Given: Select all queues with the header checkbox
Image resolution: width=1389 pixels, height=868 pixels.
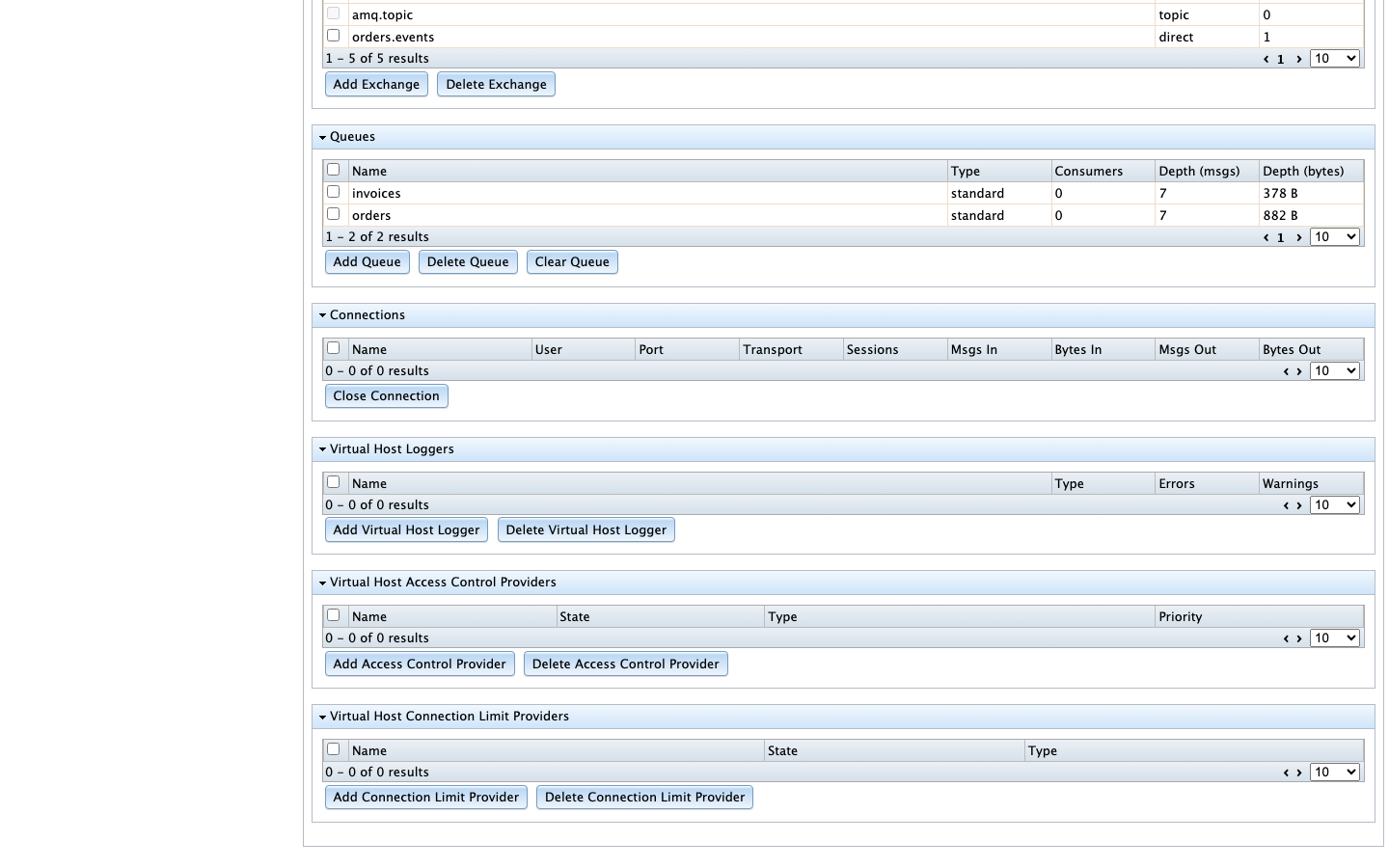Looking at the screenshot, I should click(333, 170).
